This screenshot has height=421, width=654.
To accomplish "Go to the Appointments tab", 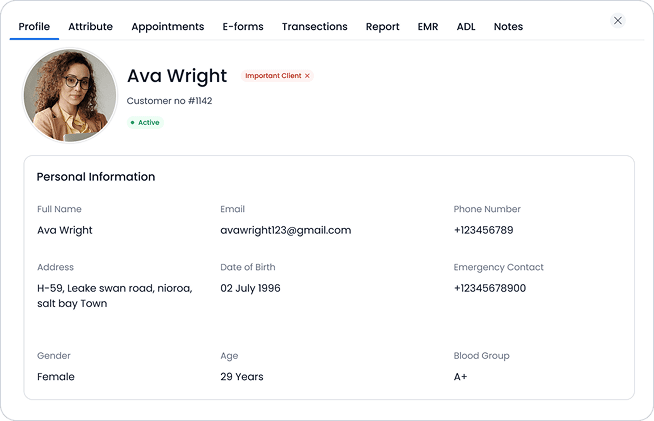I will click(x=168, y=27).
